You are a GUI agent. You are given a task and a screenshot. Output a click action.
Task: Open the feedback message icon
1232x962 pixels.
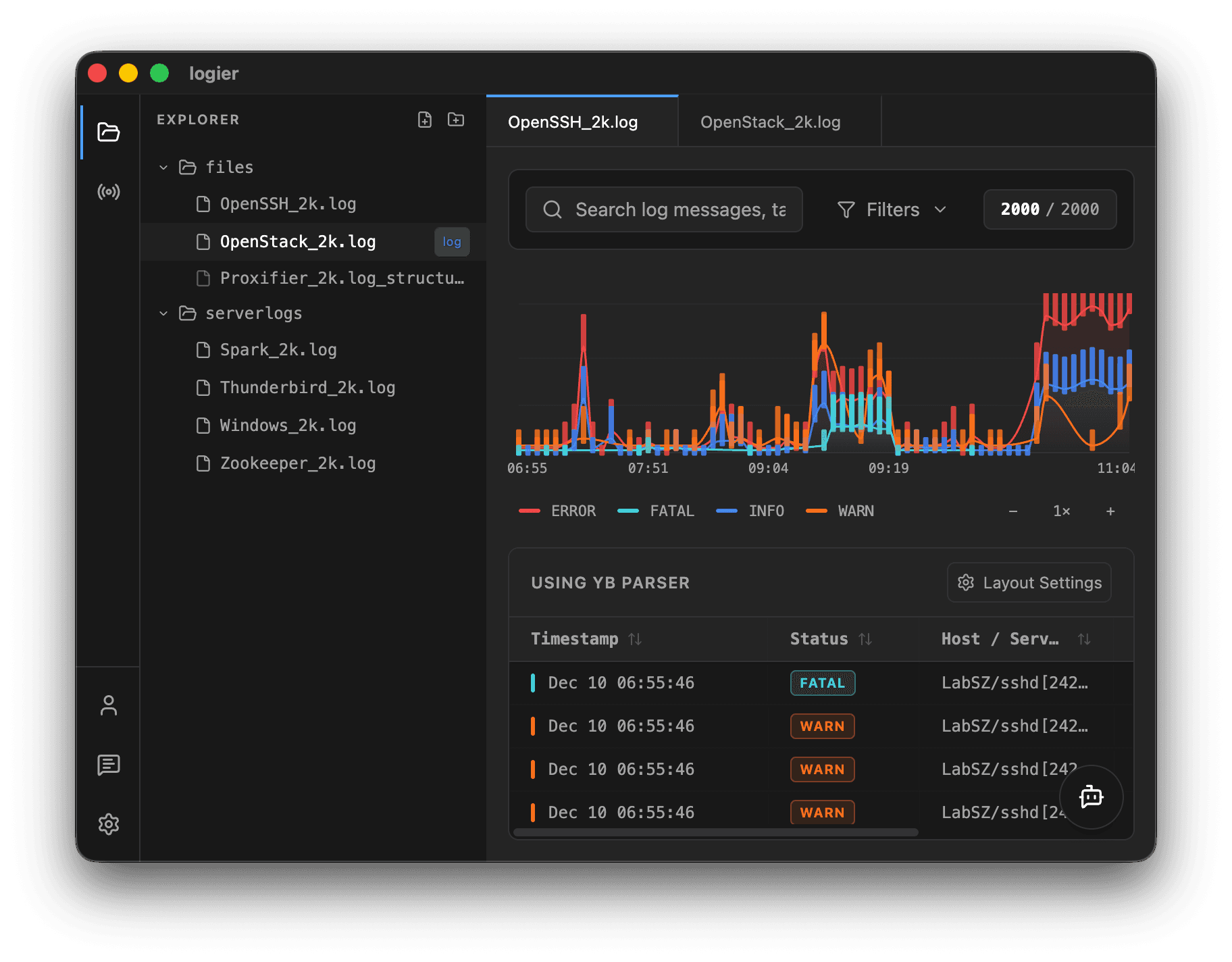[108, 765]
